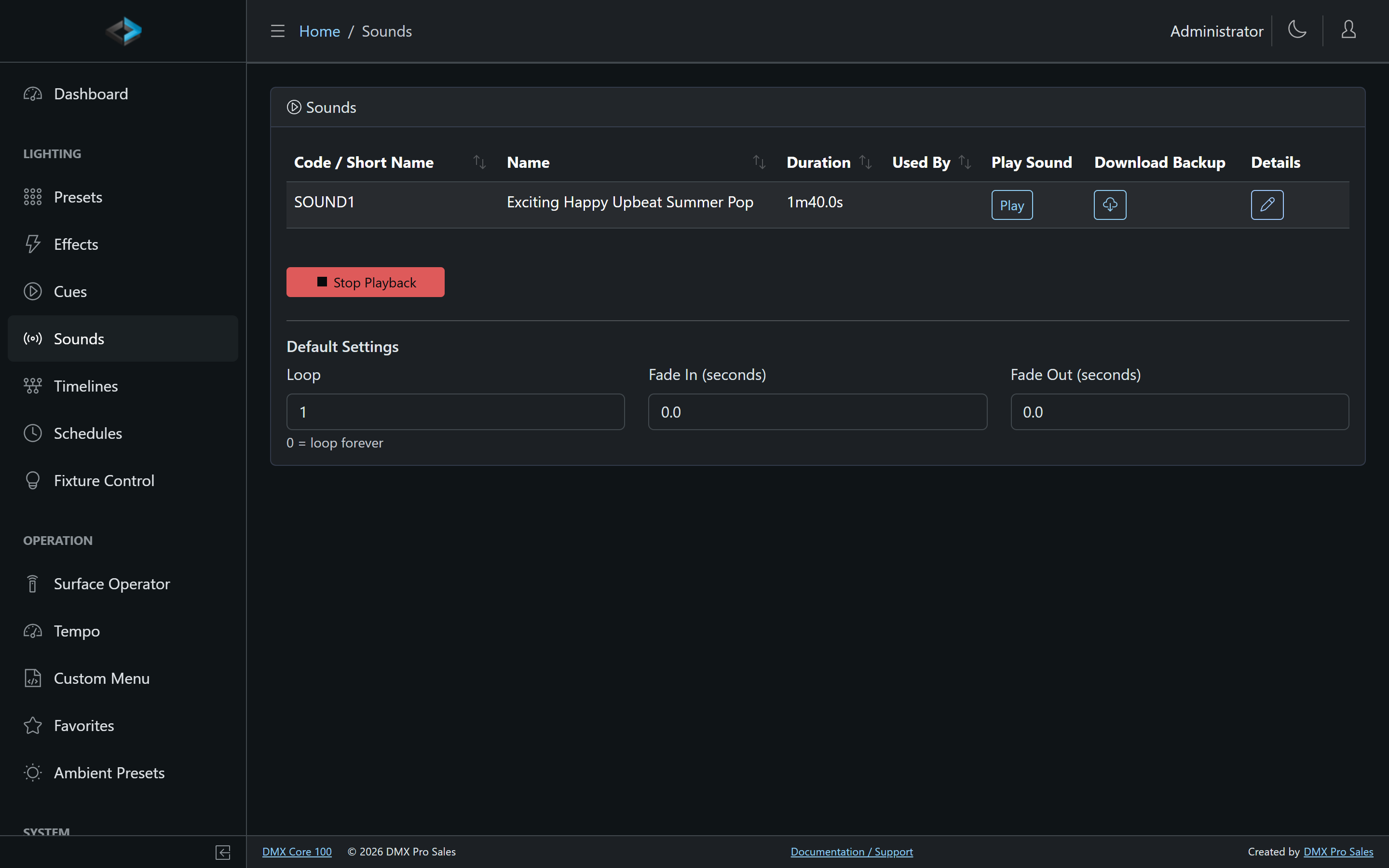Open Ambient Presets page
1389x868 pixels.
123,773
